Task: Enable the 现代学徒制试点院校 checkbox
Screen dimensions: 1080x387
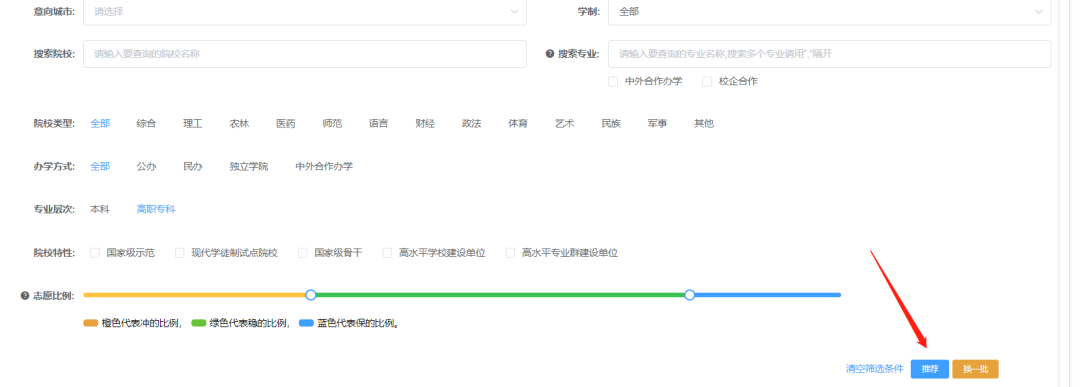Action: coord(180,253)
